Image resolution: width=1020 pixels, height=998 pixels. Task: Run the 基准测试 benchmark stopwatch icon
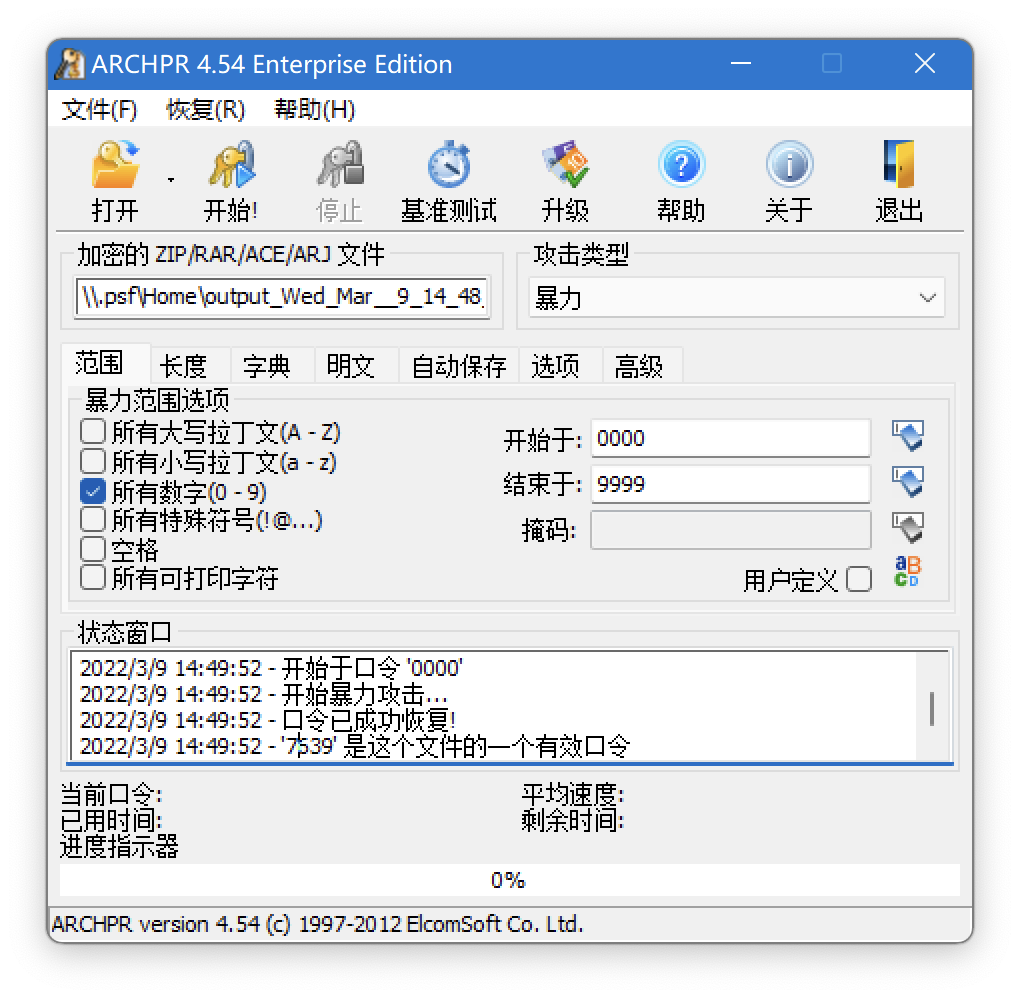449,165
